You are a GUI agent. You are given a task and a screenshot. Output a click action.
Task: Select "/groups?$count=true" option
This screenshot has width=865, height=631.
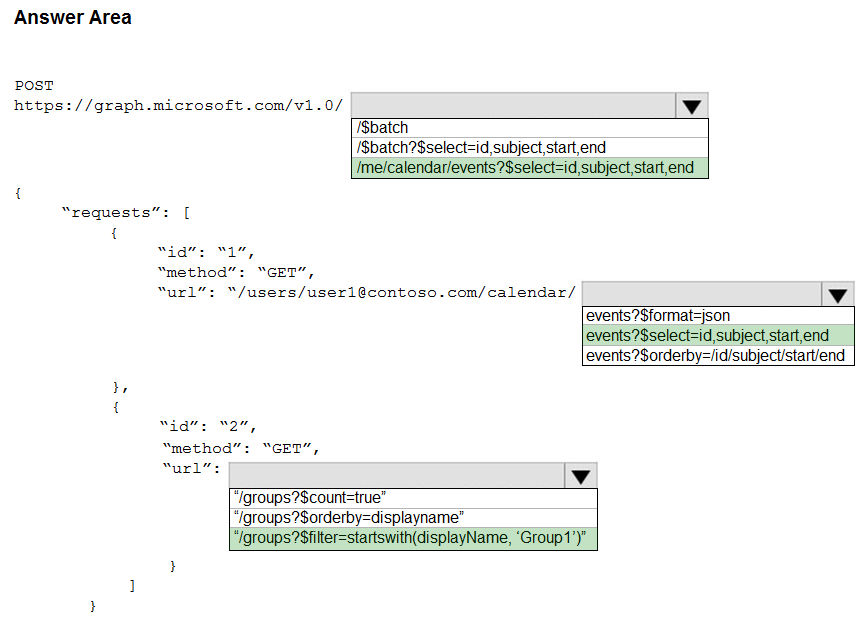point(413,498)
